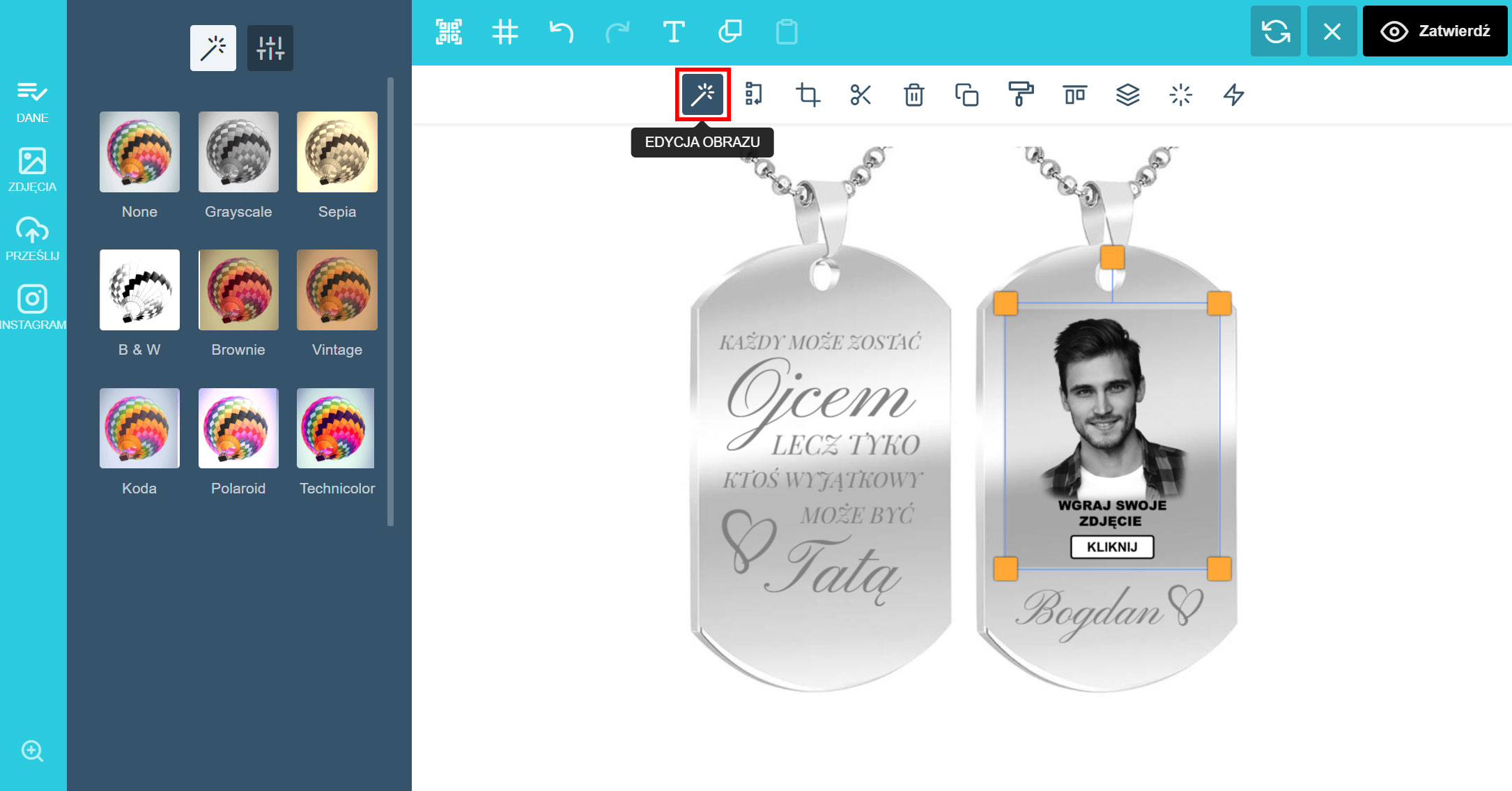Apply the Grayscale filter

238,152
